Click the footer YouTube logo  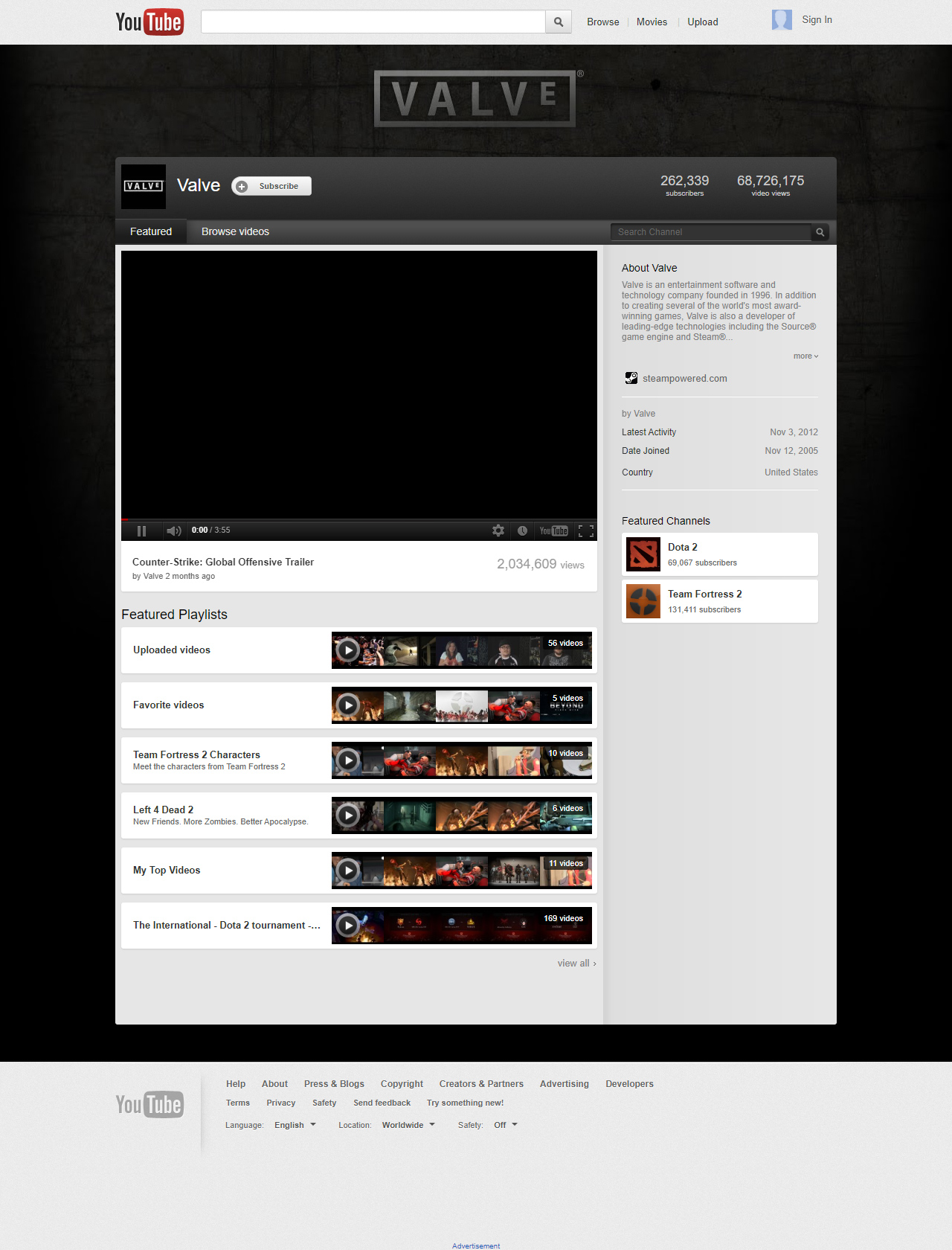coord(149,1104)
